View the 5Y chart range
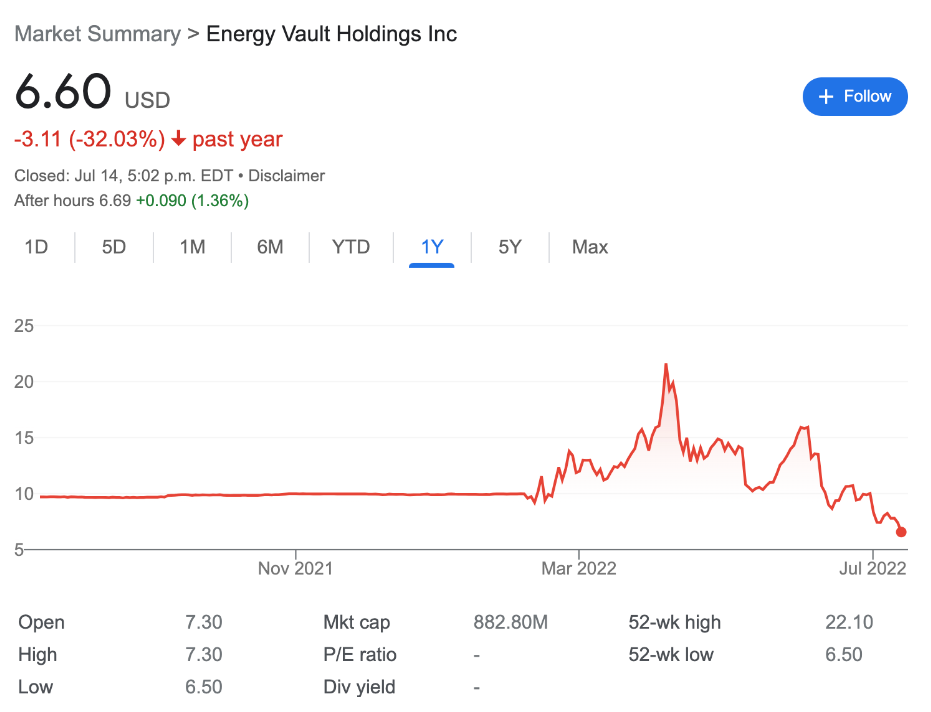 (510, 247)
